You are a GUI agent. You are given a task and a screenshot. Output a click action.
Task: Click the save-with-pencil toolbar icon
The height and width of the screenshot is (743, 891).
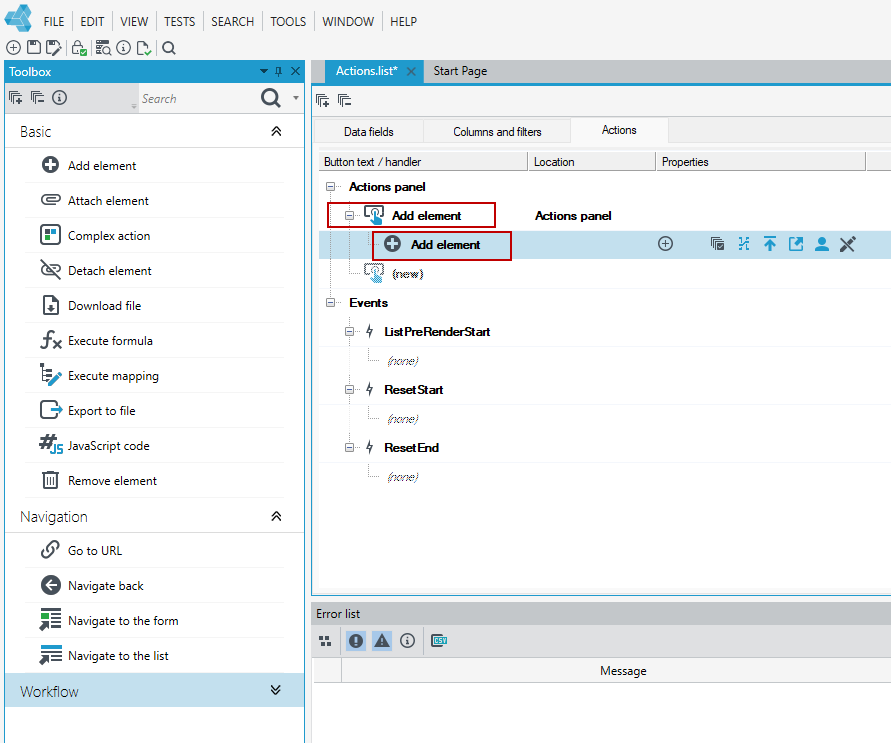[x=53, y=48]
